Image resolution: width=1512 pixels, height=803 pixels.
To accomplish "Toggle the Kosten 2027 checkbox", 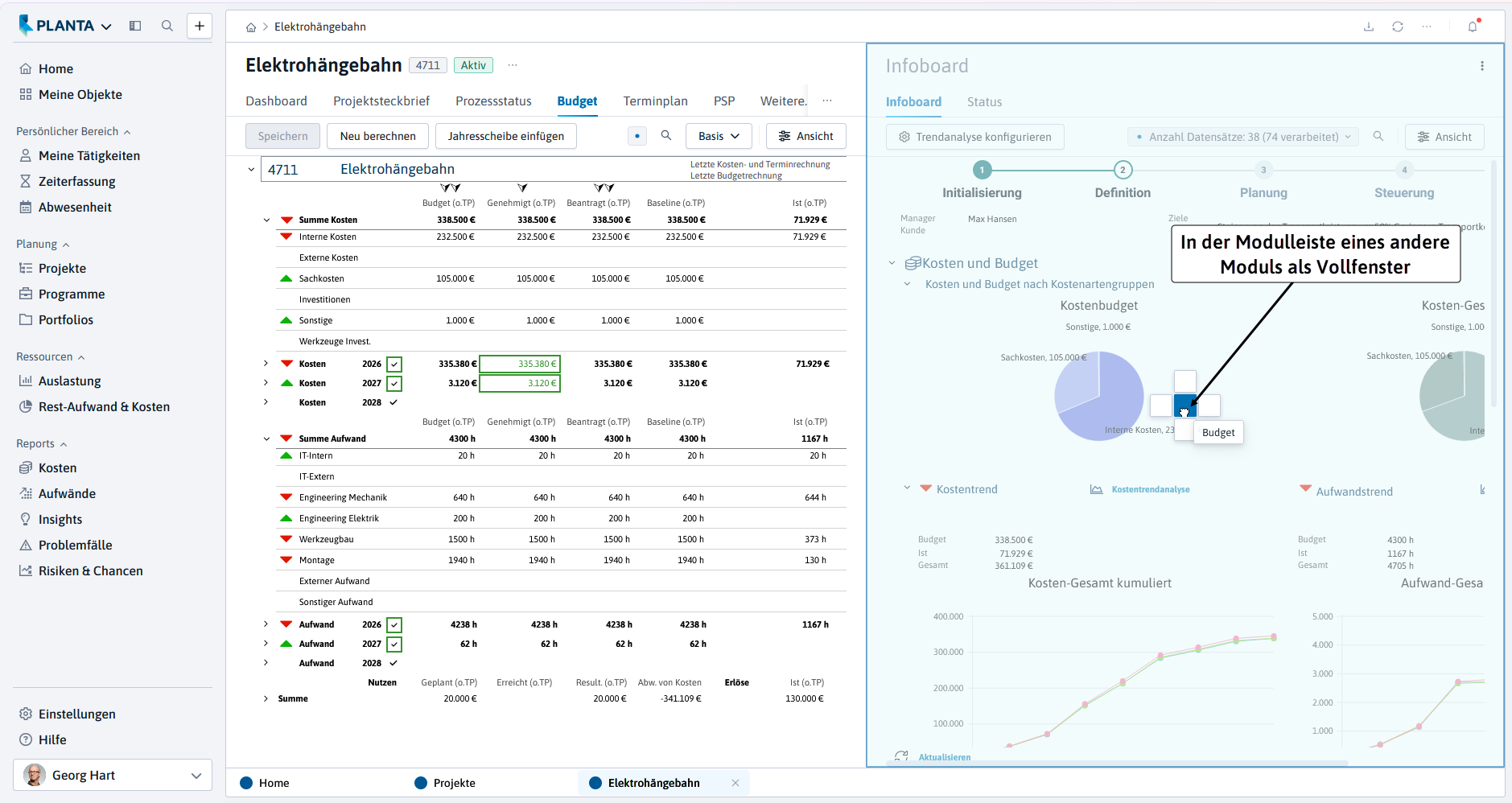I will (394, 384).
